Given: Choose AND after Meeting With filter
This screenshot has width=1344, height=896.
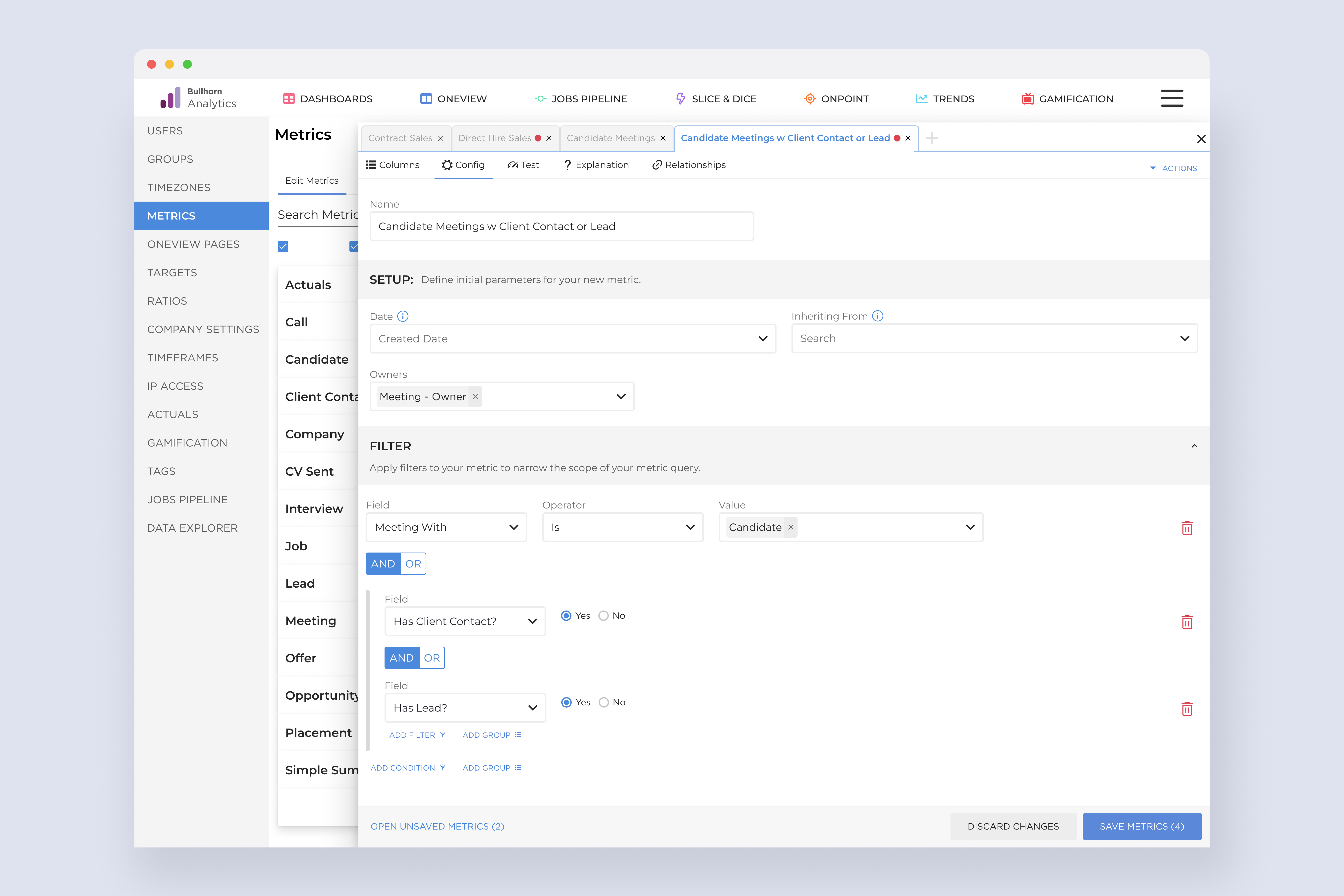Looking at the screenshot, I should pyautogui.click(x=383, y=564).
